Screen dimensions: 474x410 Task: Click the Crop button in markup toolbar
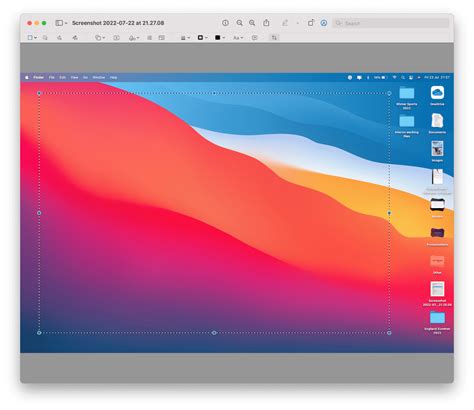click(x=274, y=38)
